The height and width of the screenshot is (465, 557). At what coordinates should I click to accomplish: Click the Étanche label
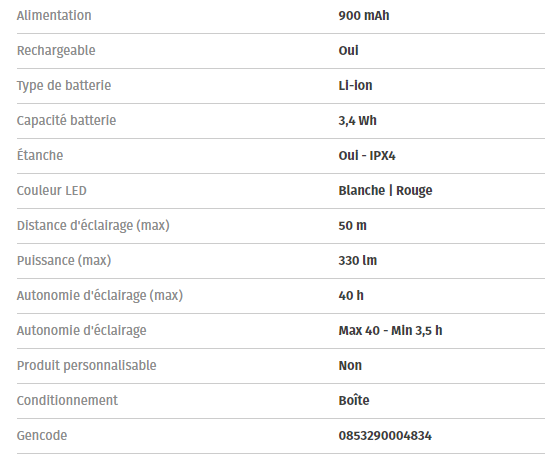tap(40, 155)
